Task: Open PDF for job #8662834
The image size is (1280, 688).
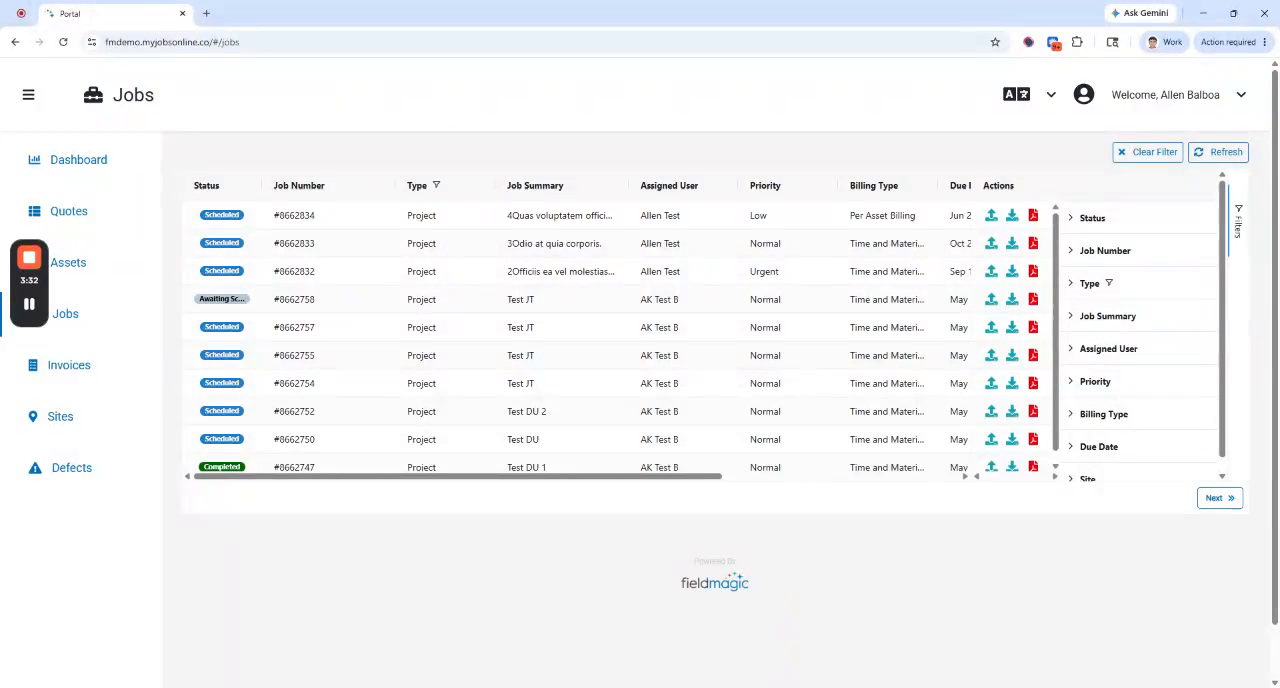Action: pos(1033,215)
